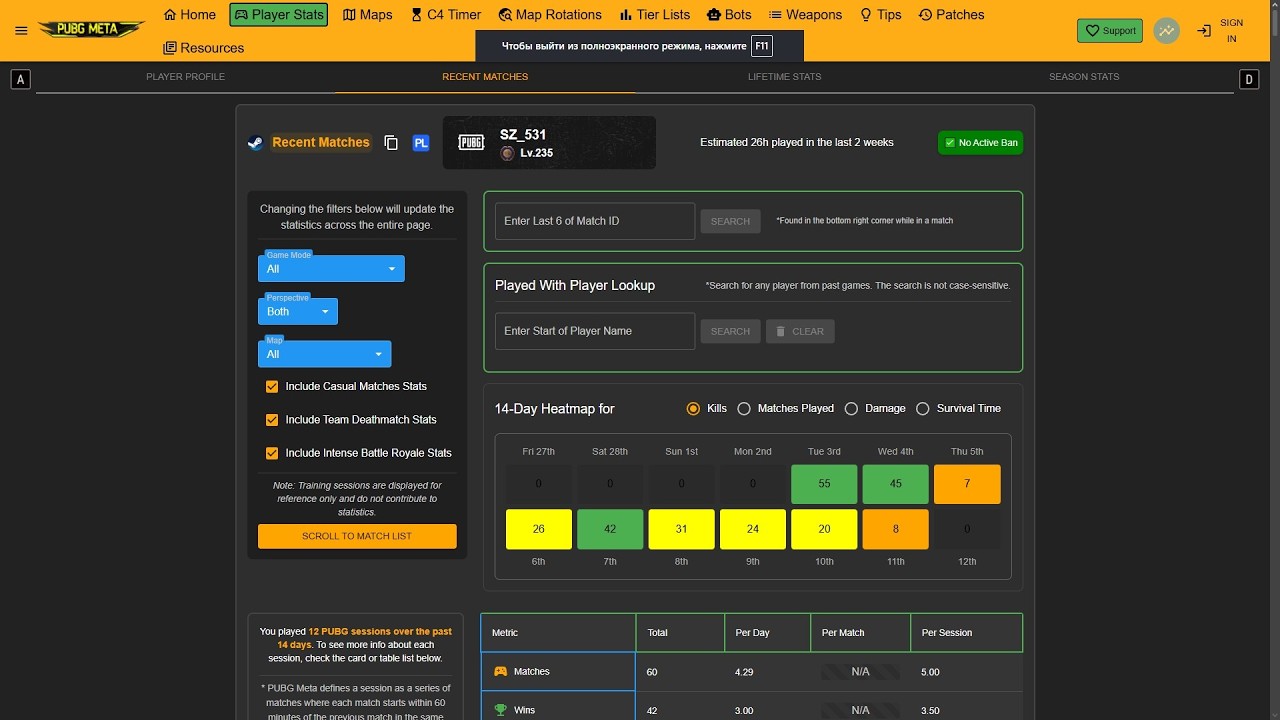1280x720 pixels.
Task: Click the No Active Ban badge
Action: point(980,143)
